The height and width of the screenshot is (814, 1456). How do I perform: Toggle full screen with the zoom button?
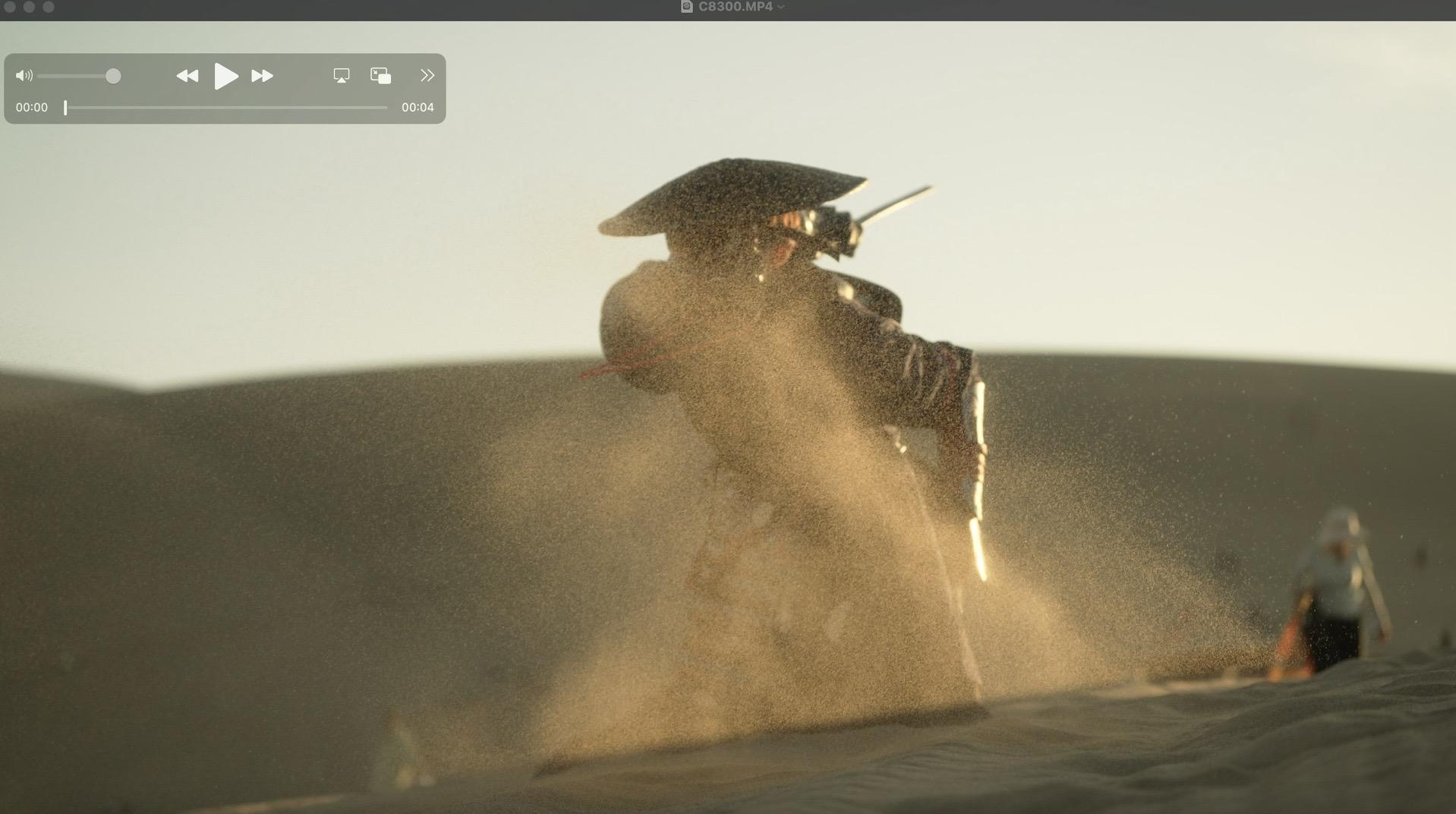click(49, 7)
